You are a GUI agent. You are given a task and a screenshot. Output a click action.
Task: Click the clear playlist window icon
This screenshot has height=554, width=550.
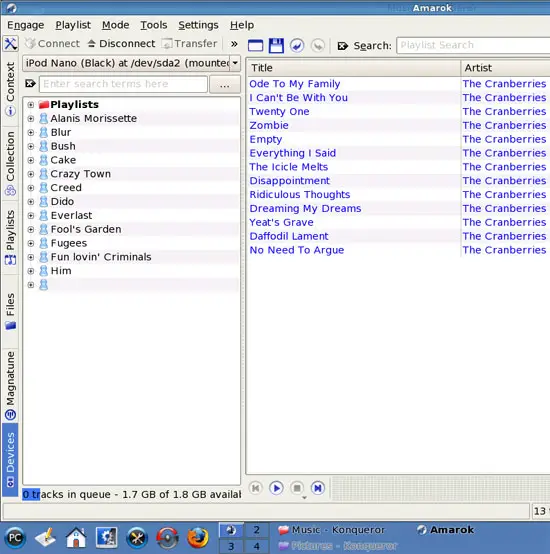coord(255,46)
